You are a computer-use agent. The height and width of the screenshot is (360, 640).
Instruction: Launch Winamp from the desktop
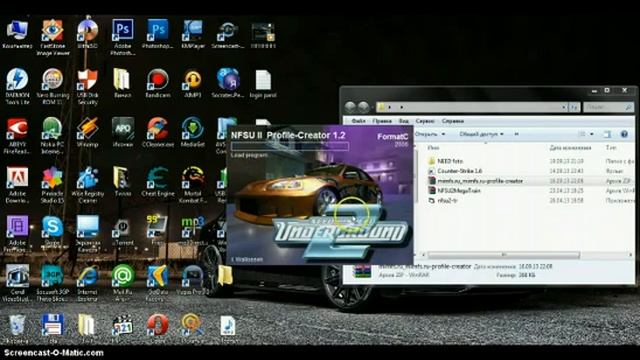pos(87,133)
